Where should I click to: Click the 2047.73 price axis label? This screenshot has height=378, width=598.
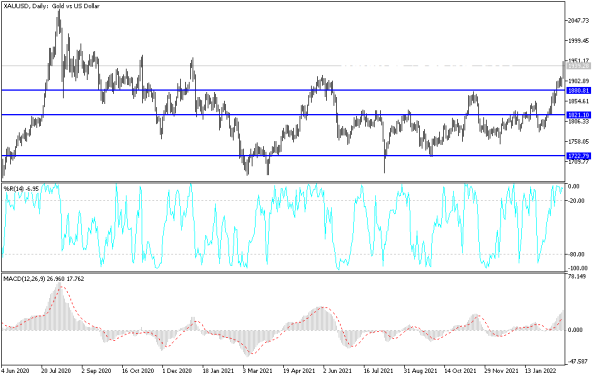pyautogui.click(x=579, y=20)
